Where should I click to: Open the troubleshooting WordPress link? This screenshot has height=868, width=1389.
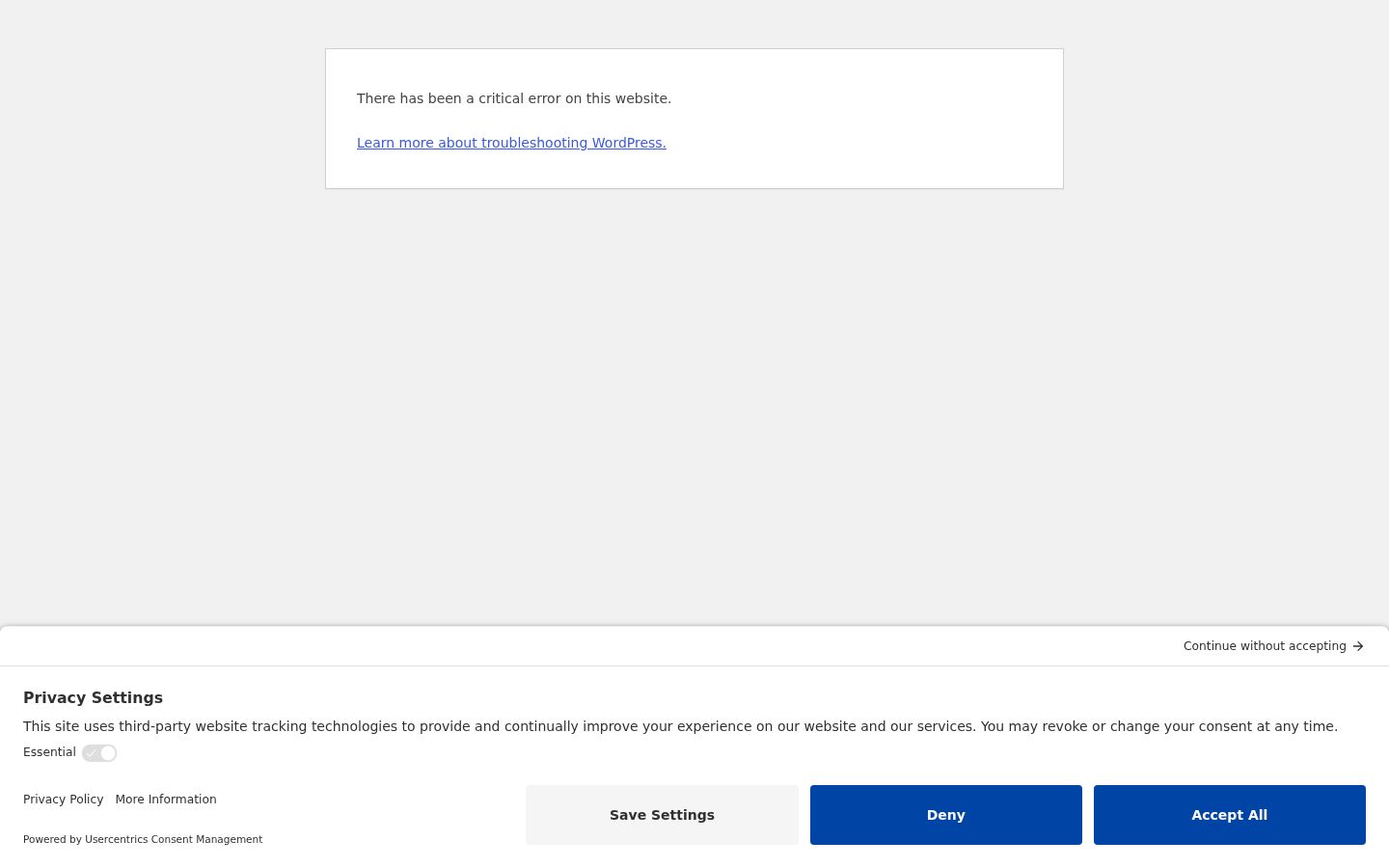pos(511,143)
